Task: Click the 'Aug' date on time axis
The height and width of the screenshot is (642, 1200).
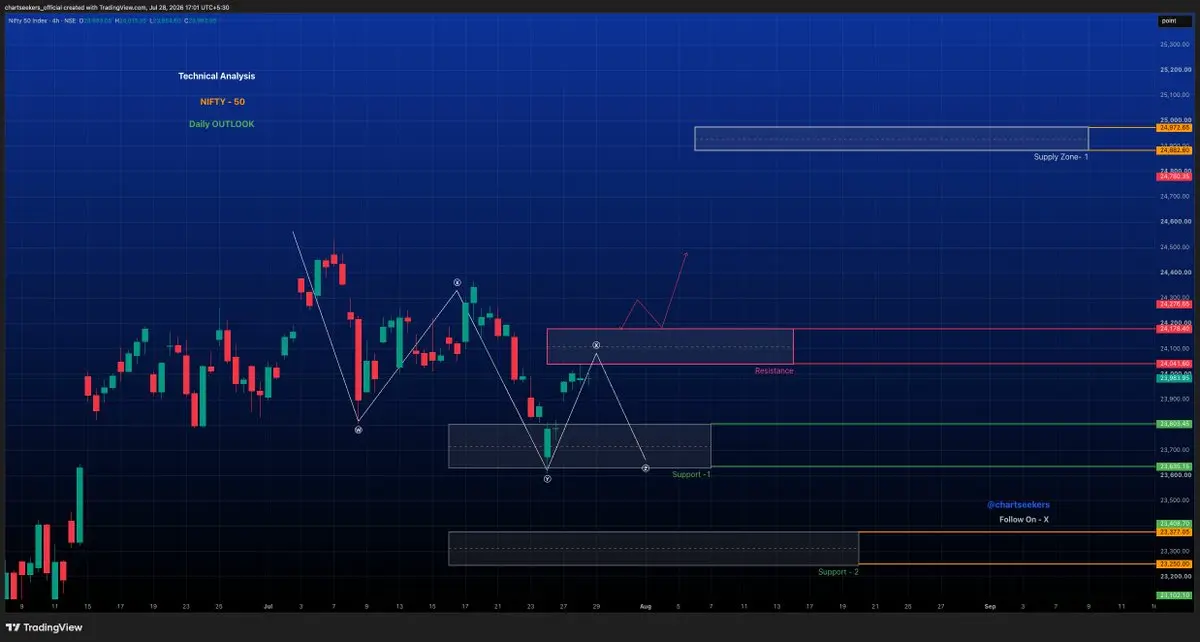Action: tap(646, 606)
